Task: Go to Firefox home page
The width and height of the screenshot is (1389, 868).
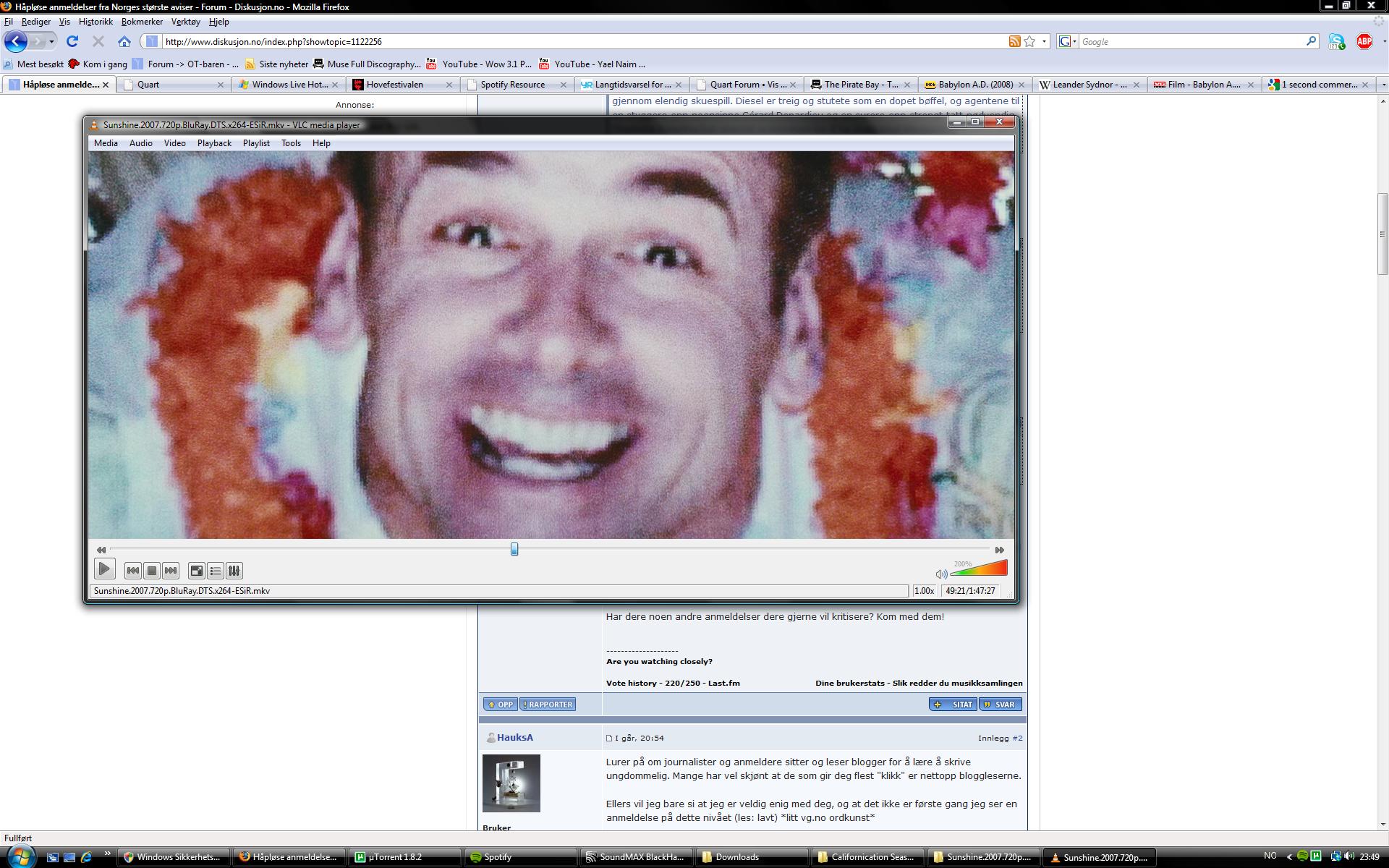Action: (x=124, y=41)
